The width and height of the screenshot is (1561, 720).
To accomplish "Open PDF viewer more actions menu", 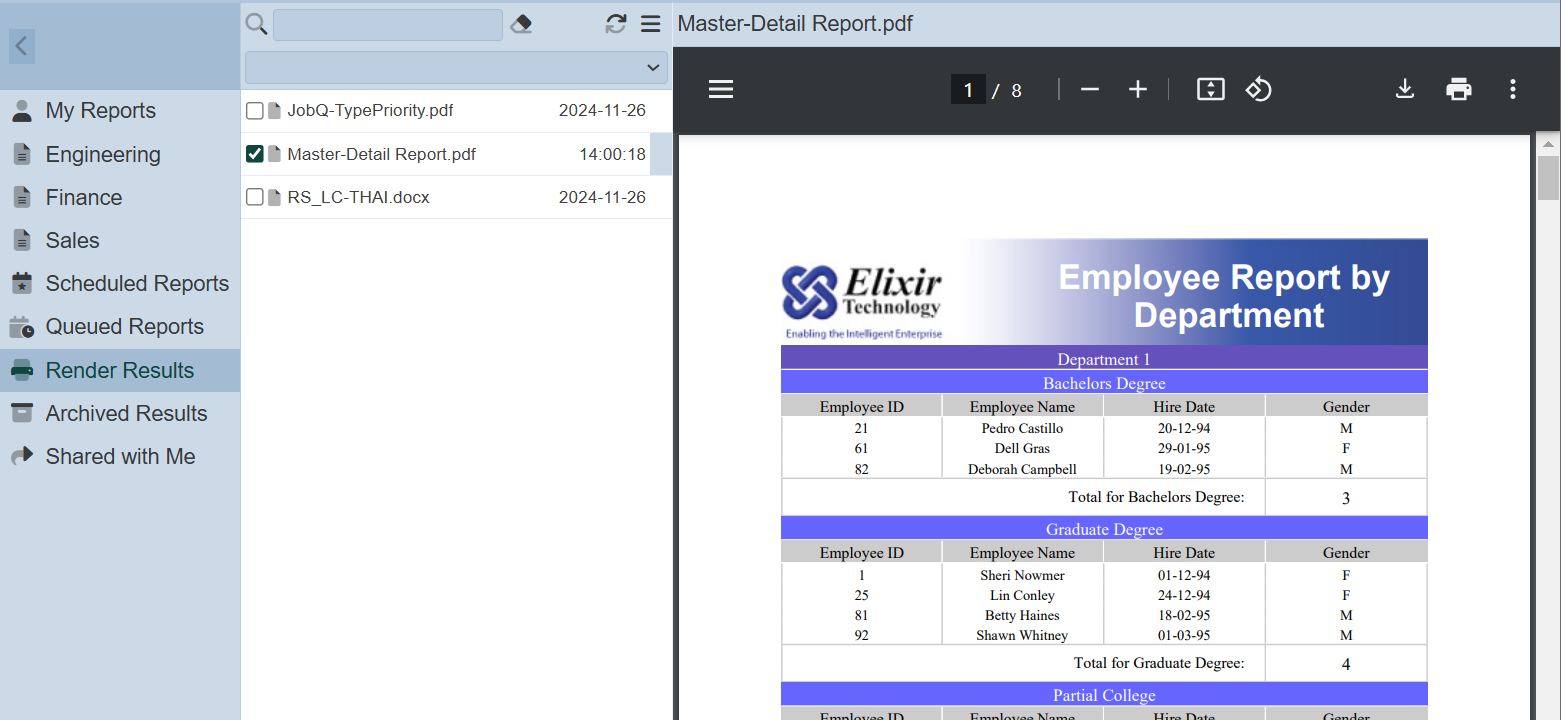I will point(1513,90).
